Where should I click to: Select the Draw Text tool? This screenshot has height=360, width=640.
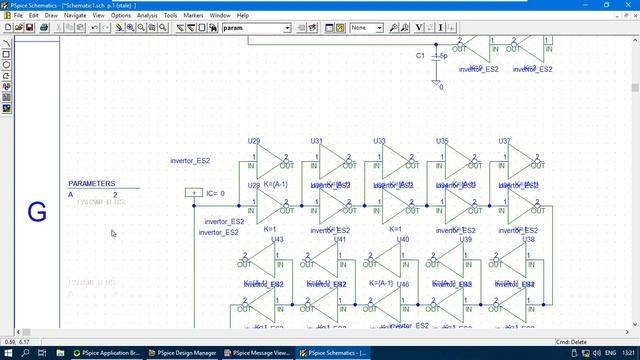pyautogui.click(x=7, y=87)
